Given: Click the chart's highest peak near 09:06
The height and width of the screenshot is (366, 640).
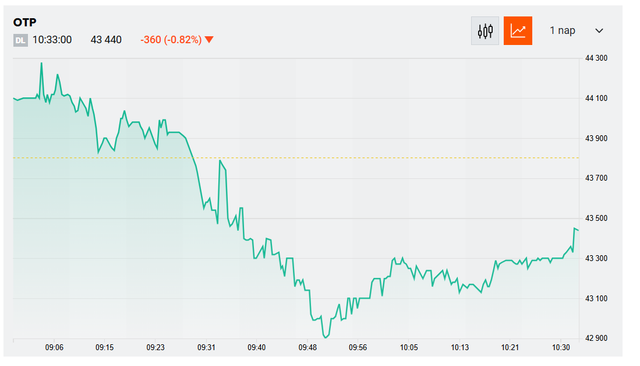Looking at the screenshot, I should (x=41, y=63).
